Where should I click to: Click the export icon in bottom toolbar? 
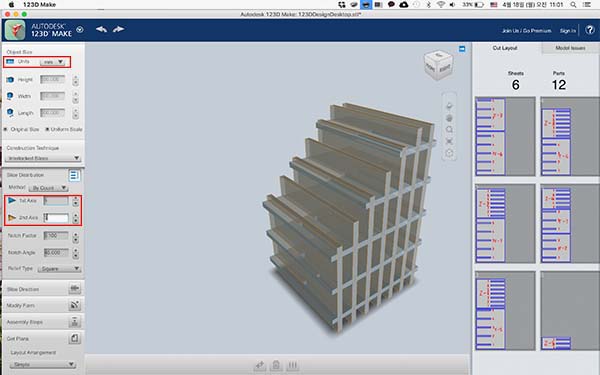[x=260, y=365]
